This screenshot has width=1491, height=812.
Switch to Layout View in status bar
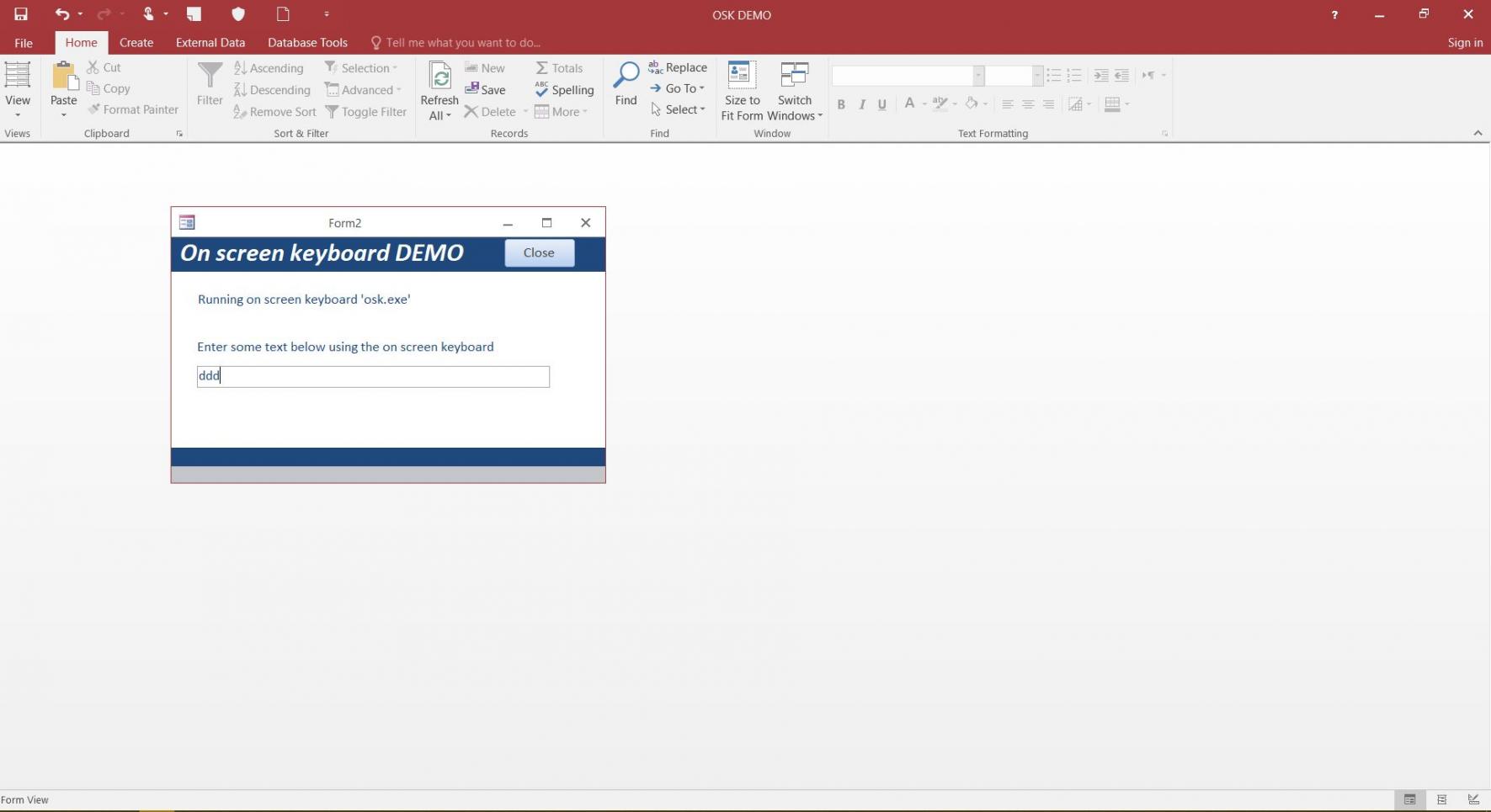[1441, 799]
